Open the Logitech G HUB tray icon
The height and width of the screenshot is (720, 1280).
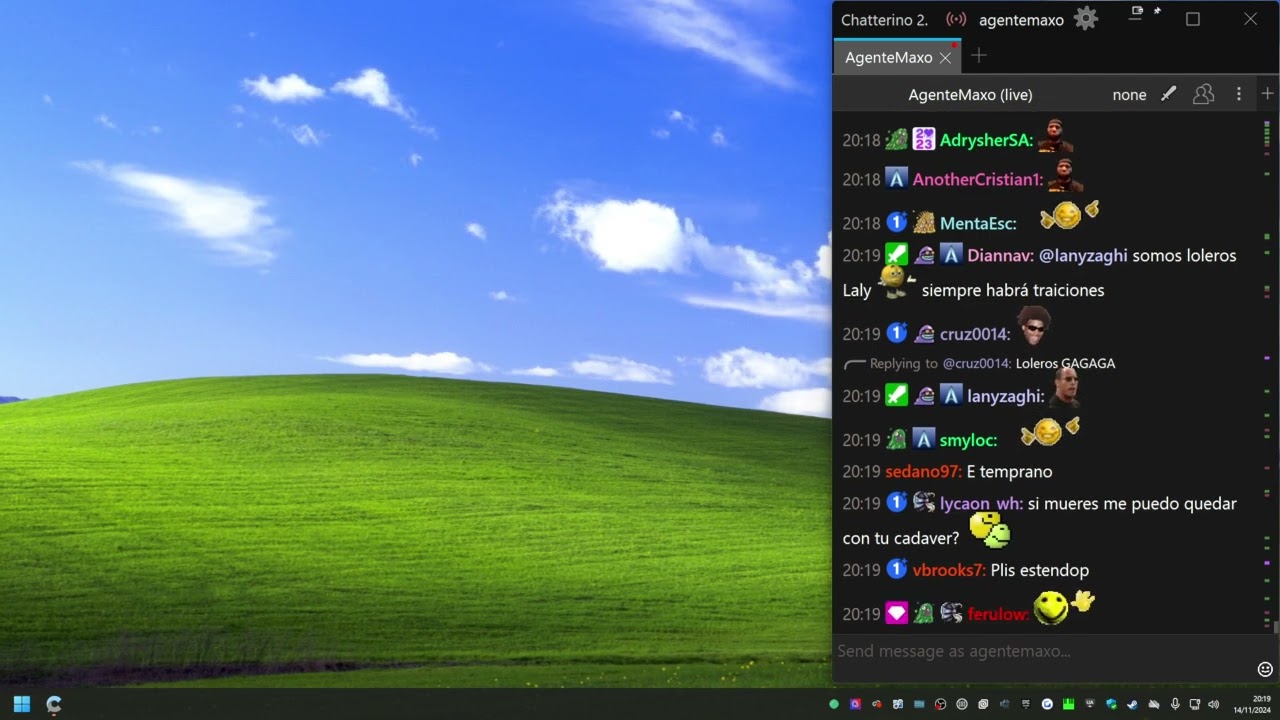pyautogui.click(x=1047, y=704)
